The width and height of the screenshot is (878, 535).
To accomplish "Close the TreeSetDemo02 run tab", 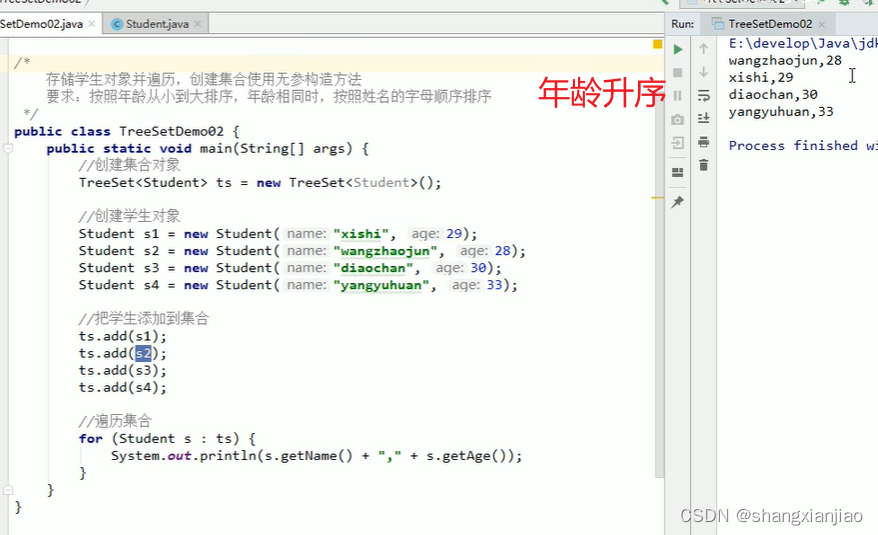I will [821, 24].
